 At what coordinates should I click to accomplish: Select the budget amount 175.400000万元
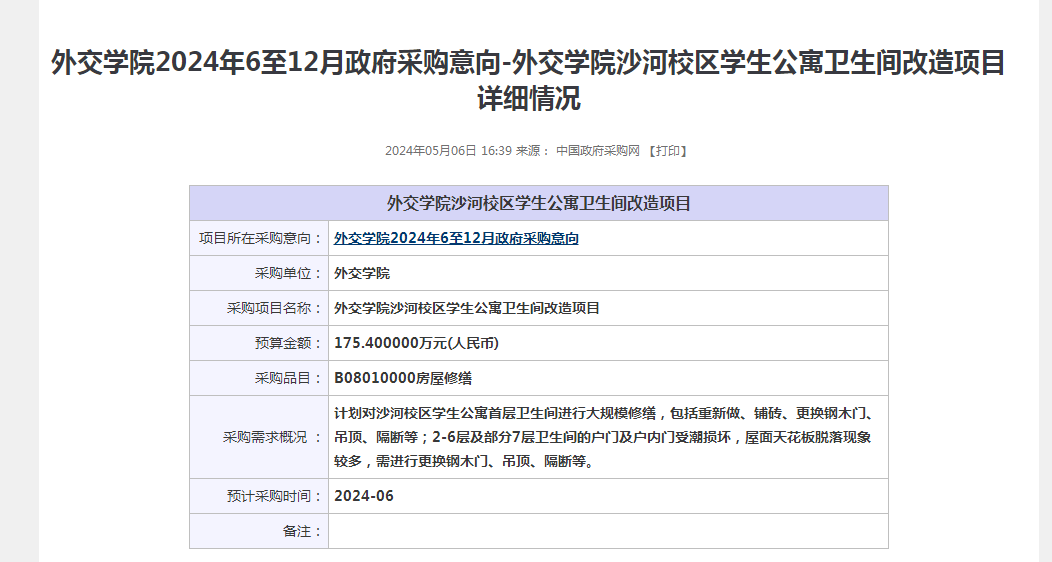point(416,343)
